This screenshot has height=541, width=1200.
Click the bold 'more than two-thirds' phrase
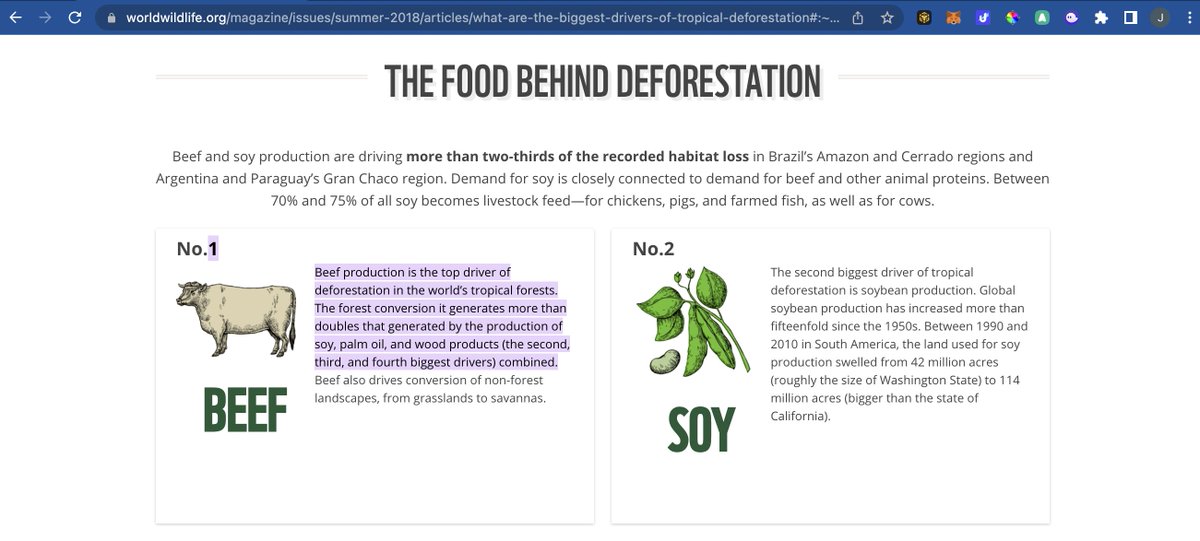[577, 157]
